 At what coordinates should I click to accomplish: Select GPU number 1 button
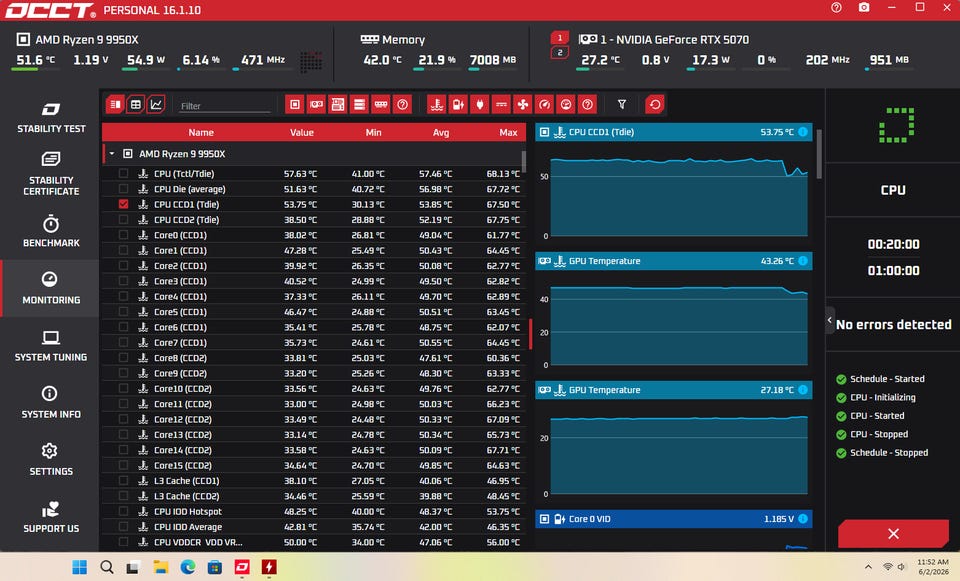coord(560,38)
